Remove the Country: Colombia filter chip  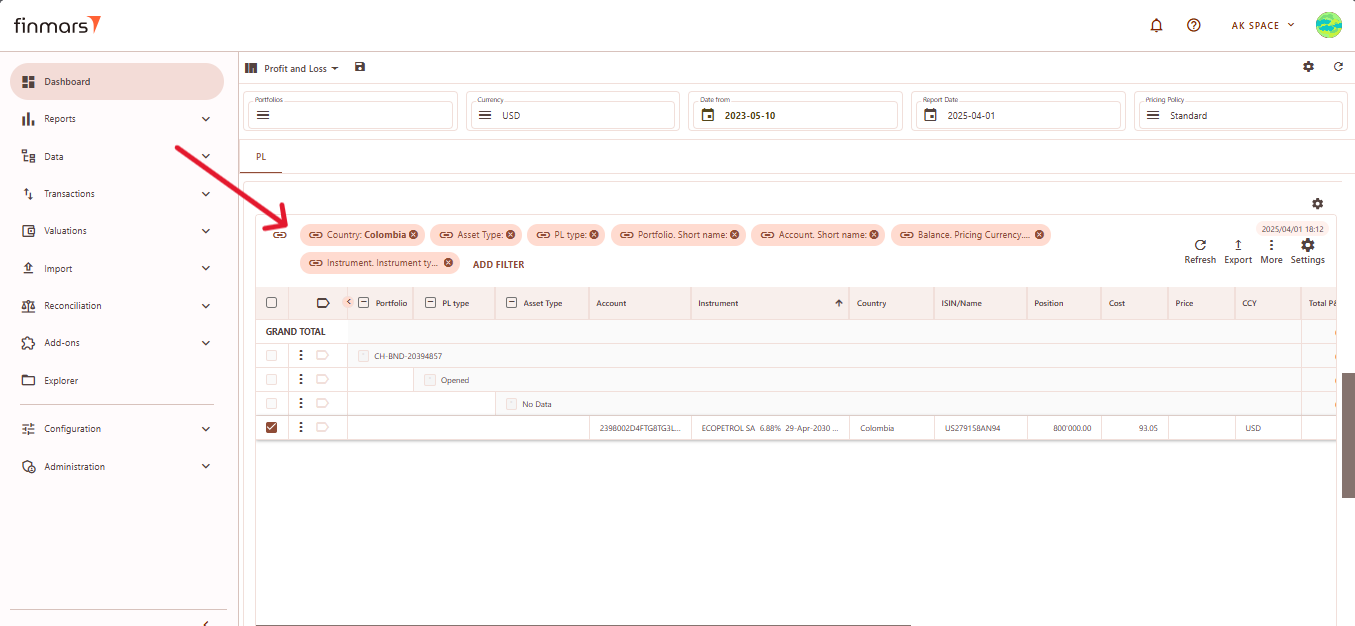(414, 235)
